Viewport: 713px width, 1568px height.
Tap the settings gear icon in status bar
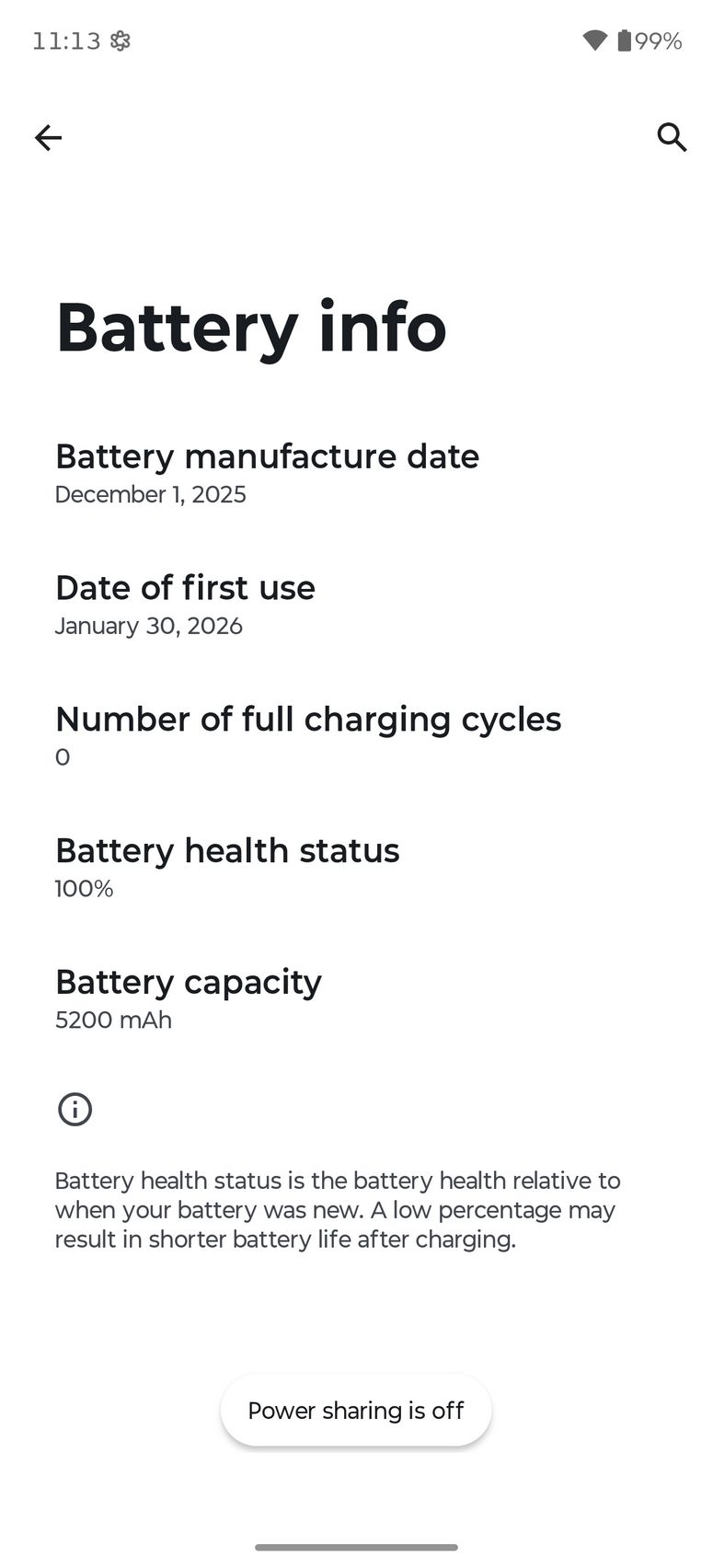(x=121, y=40)
